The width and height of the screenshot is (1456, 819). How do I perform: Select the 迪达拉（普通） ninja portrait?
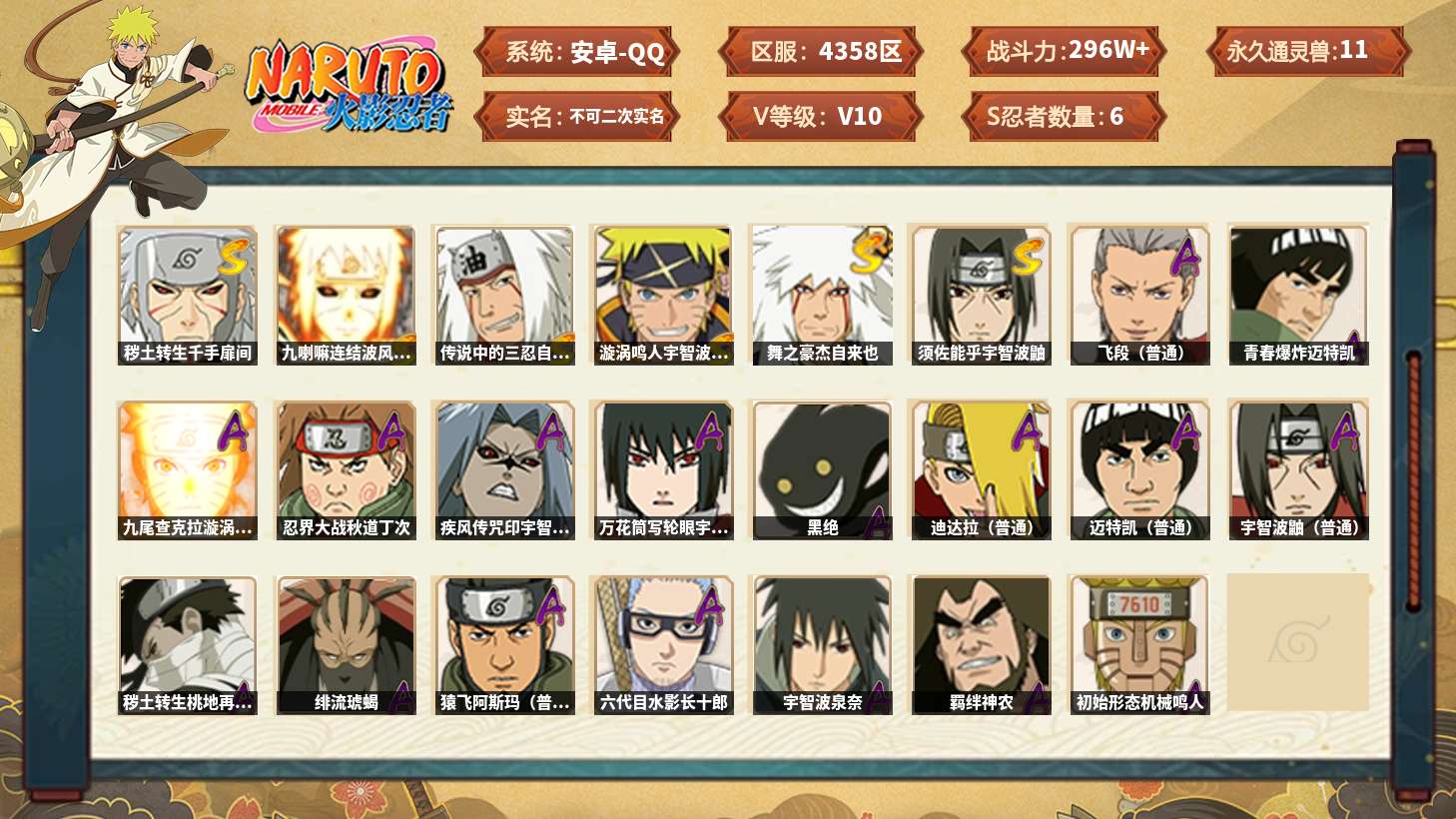pyautogui.click(x=981, y=470)
